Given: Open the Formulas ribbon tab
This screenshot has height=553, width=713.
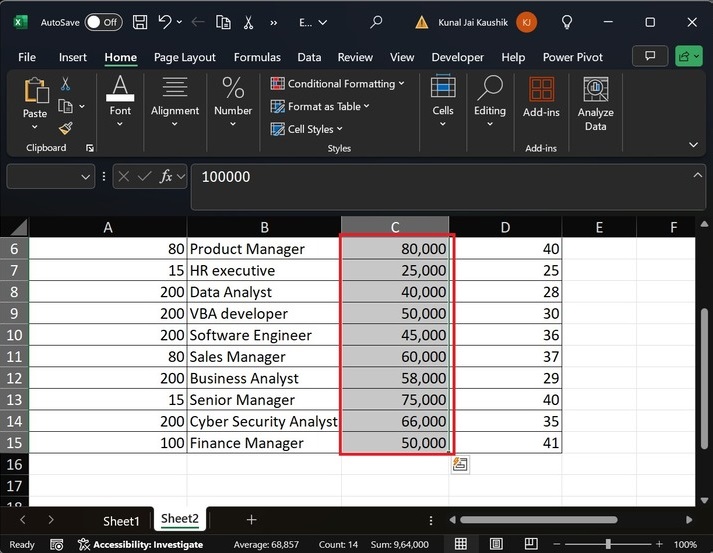Looking at the screenshot, I should (257, 57).
